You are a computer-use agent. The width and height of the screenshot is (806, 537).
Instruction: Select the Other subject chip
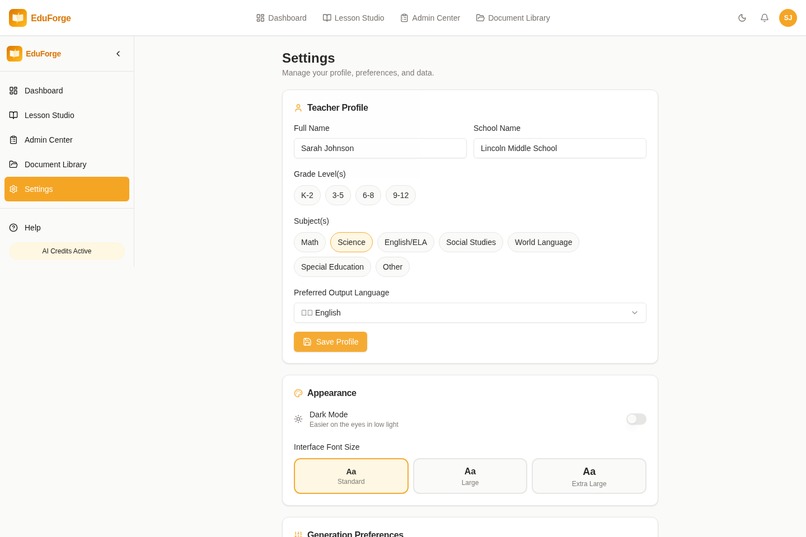click(392, 267)
